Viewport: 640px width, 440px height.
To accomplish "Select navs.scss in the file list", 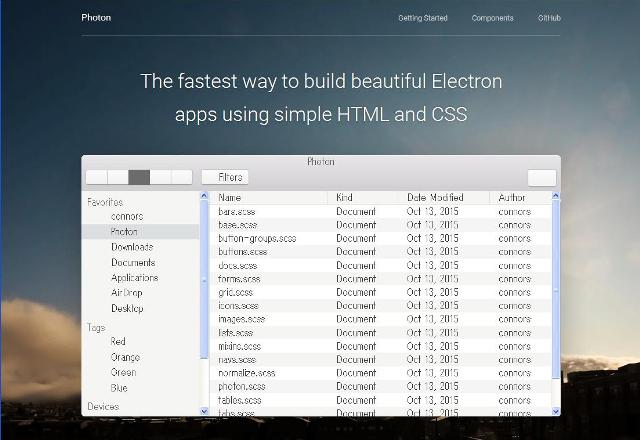I will pyautogui.click(x=380, y=360).
